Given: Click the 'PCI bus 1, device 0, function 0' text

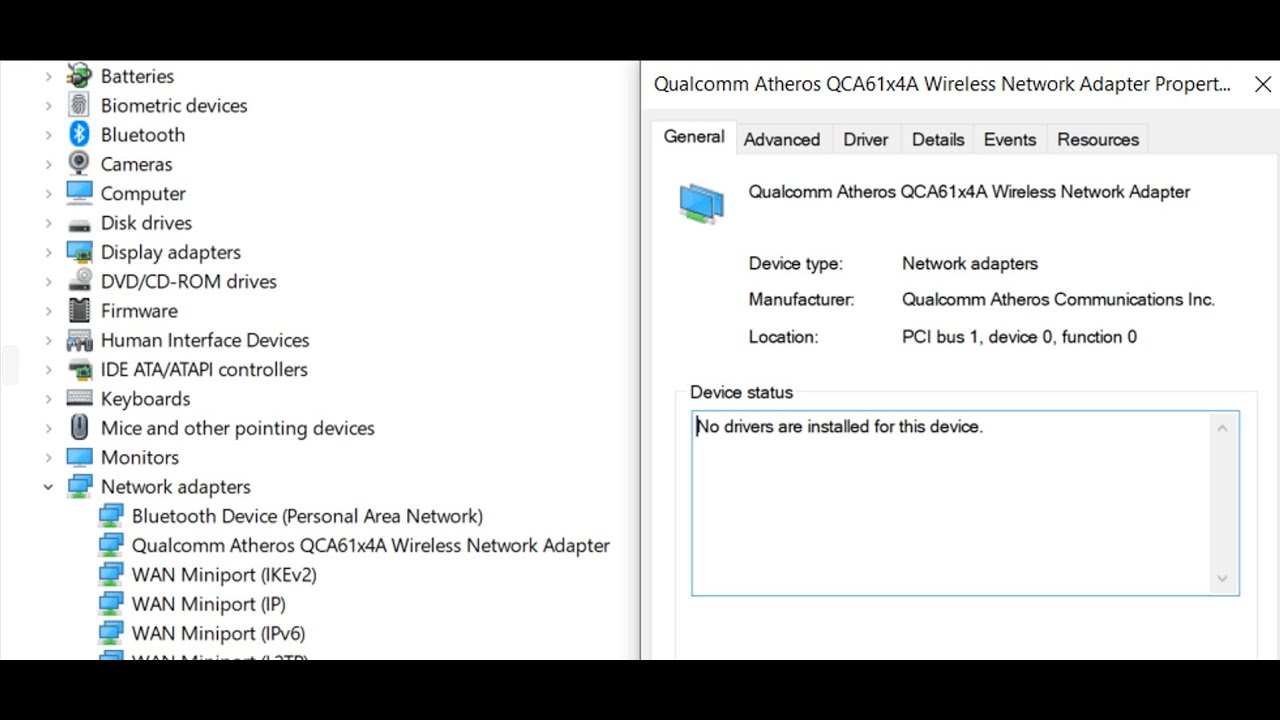Looking at the screenshot, I should pyautogui.click(x=1019, y=337).
